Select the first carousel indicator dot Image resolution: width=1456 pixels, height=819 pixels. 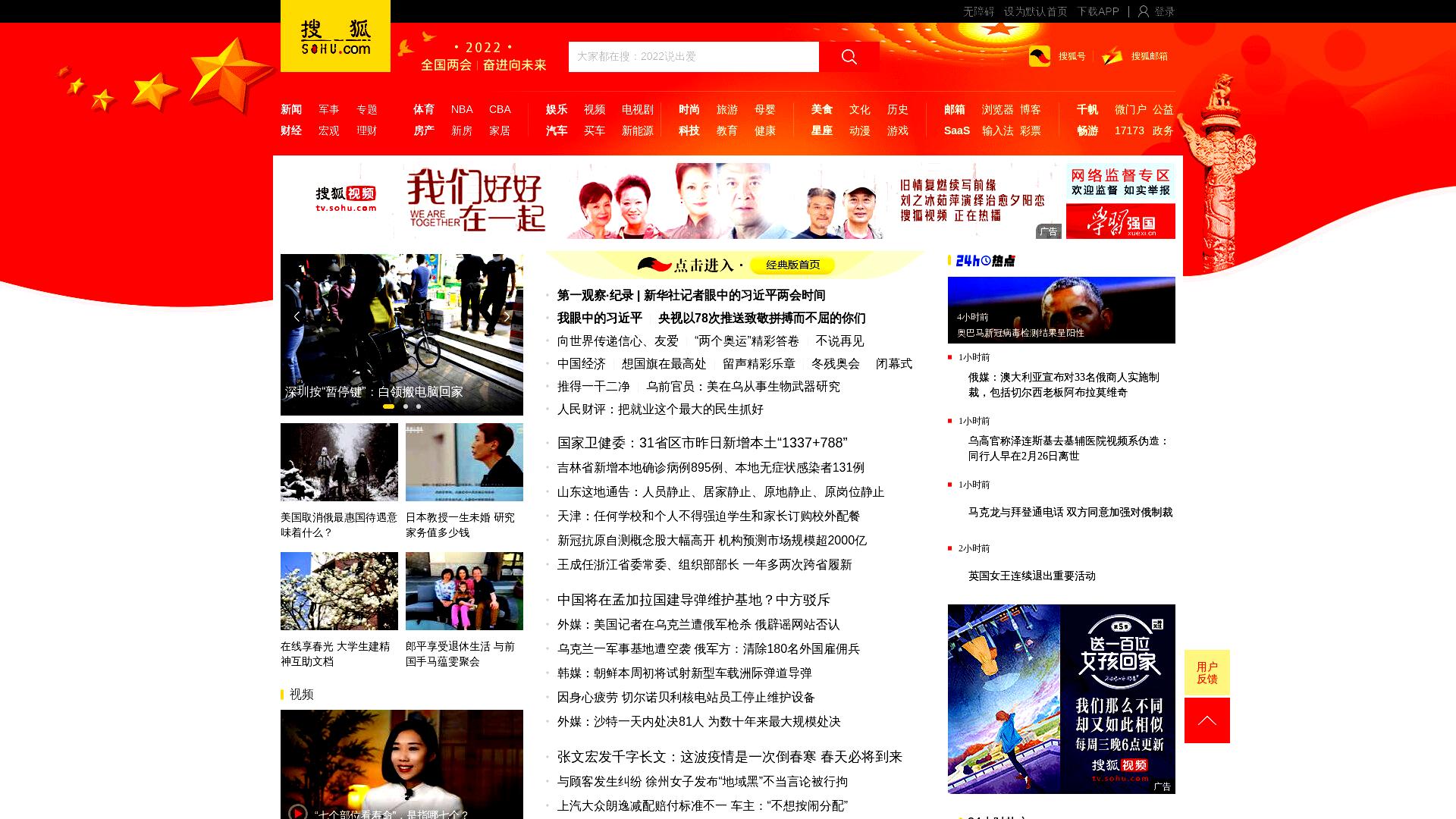pos(388,406)
